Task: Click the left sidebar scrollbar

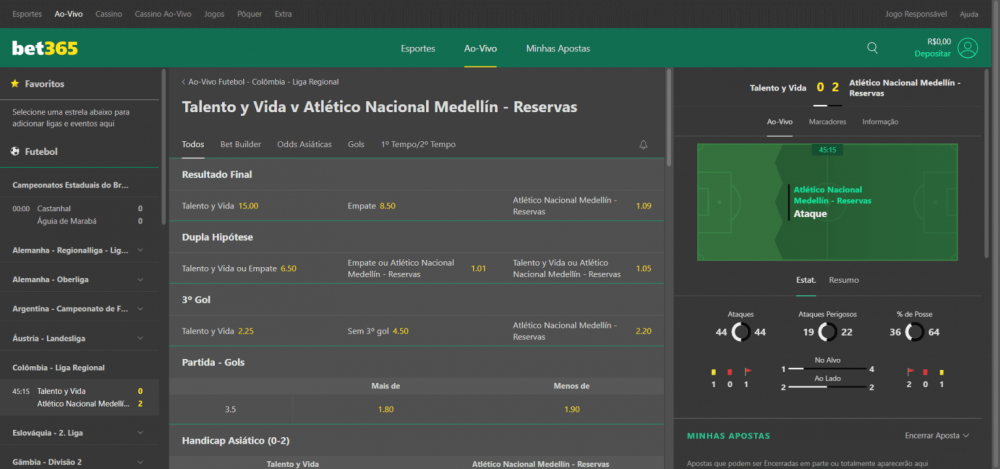Action: pyautogui.click(x=164, y=147)
